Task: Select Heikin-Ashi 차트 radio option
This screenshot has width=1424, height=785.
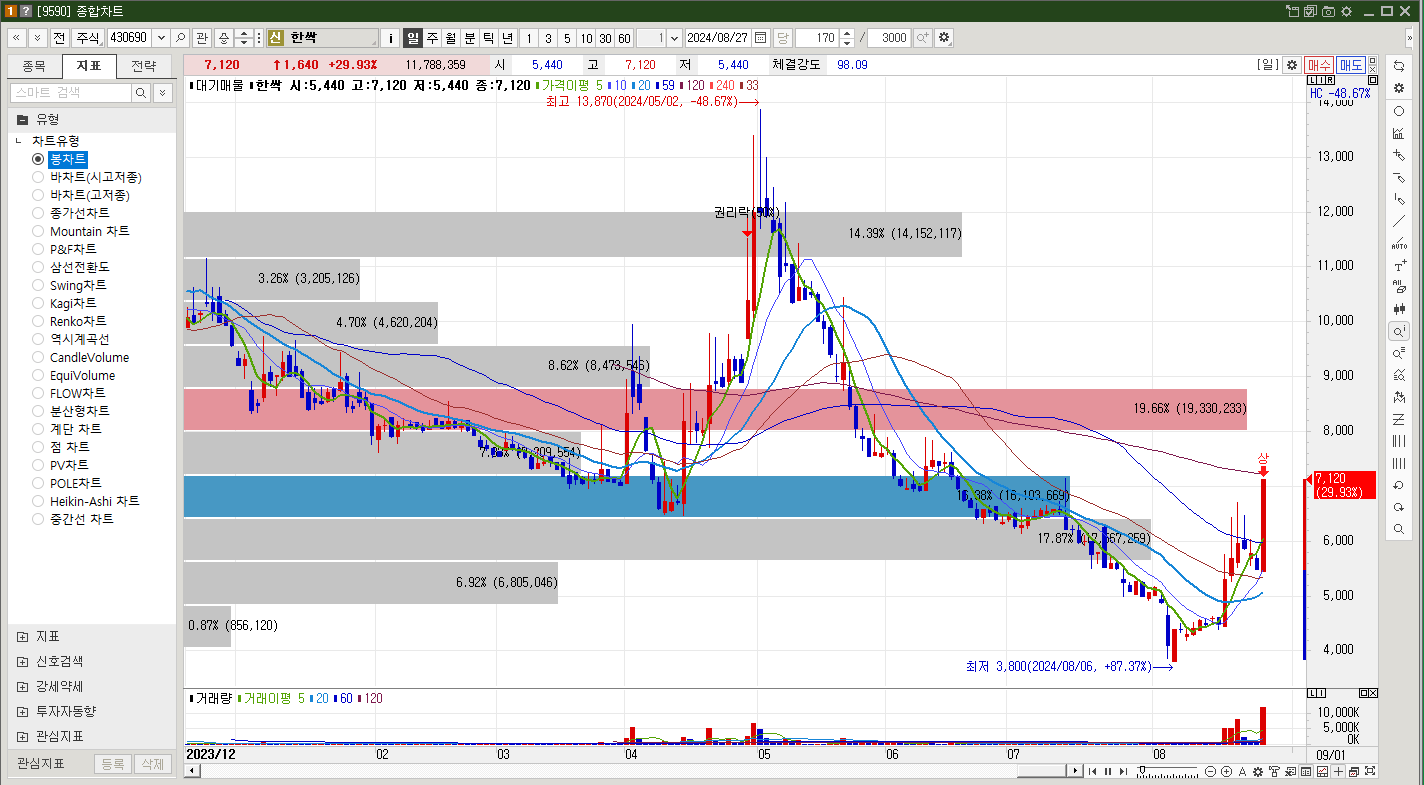Action: pyautogui.click(x=38, y=501)
